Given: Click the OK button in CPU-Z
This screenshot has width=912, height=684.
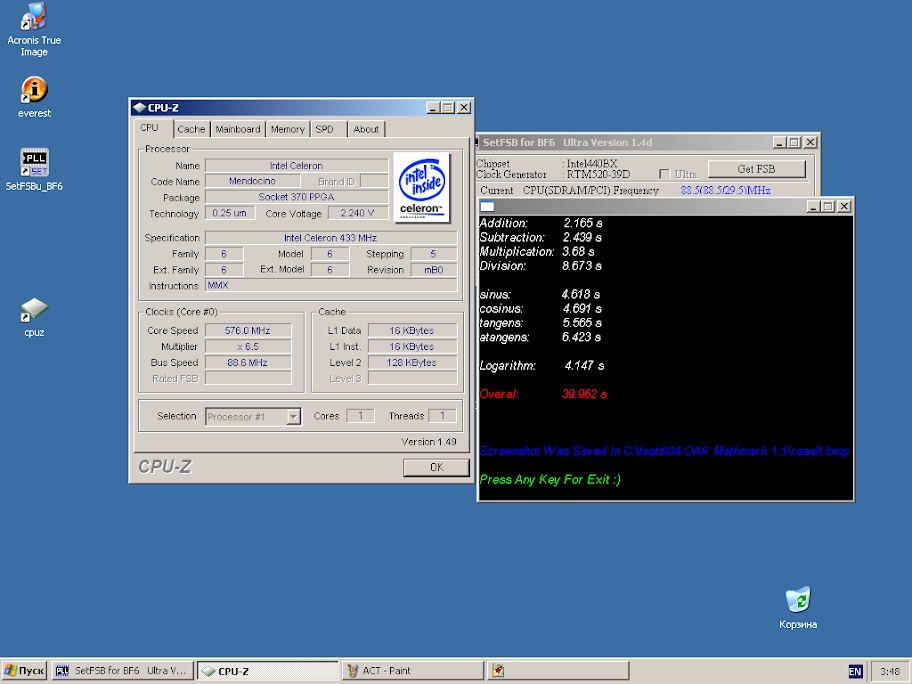Looking at the screenshot, I should click(x=436, y=468).
